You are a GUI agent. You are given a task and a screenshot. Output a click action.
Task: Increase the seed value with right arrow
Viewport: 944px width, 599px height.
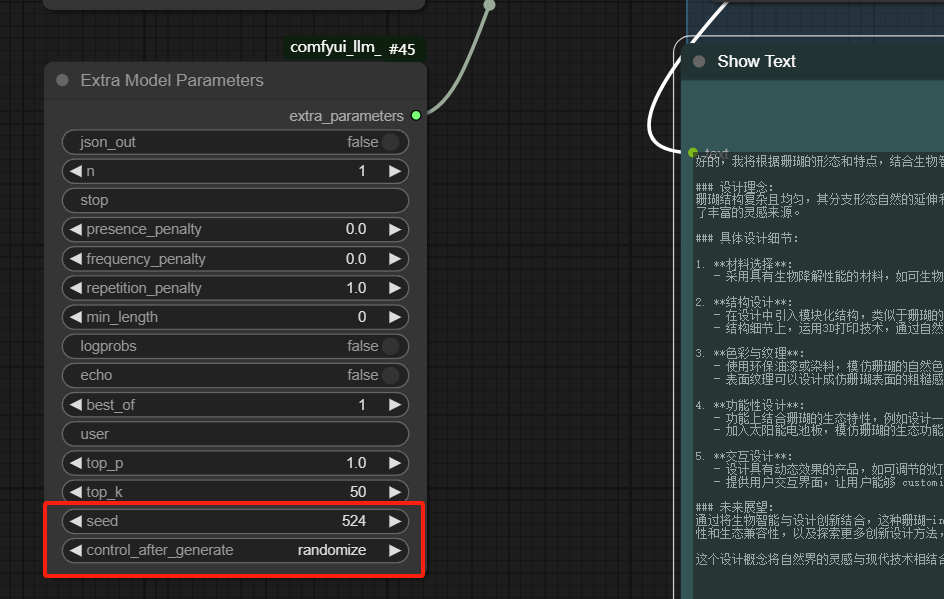click(x=395, y=521)
